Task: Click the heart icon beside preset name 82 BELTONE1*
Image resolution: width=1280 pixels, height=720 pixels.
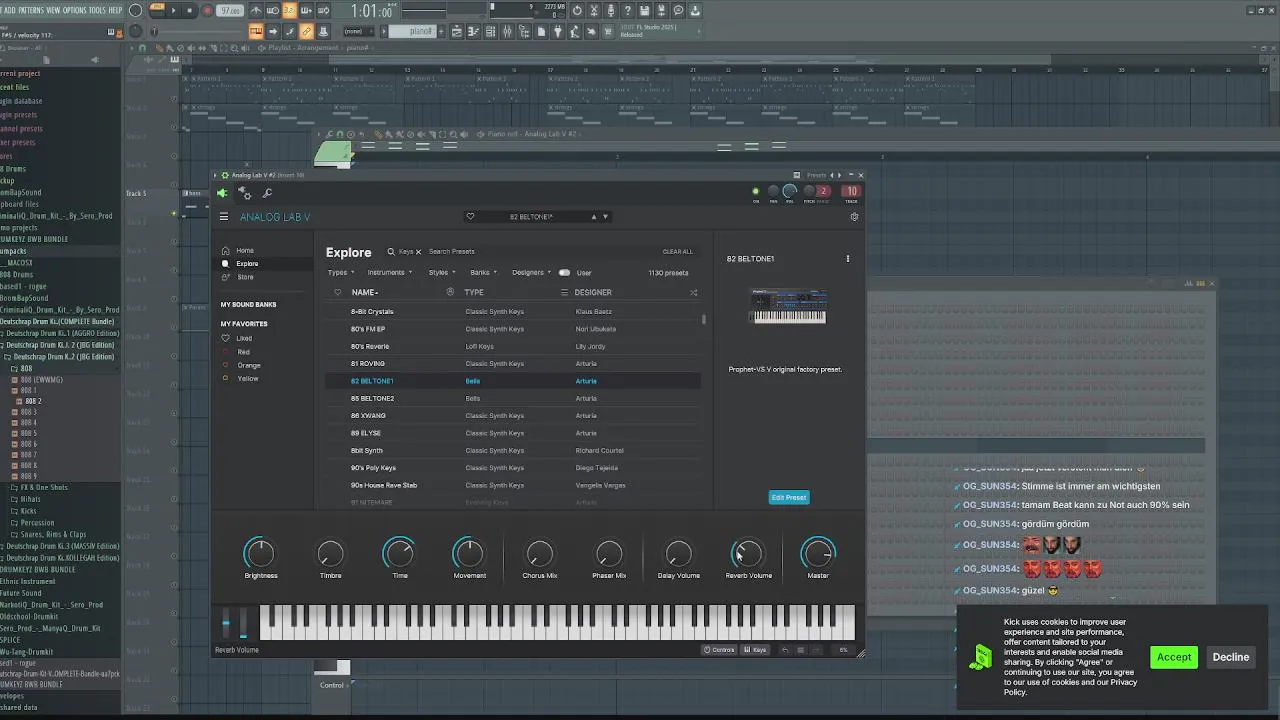Action: [470, 217]
